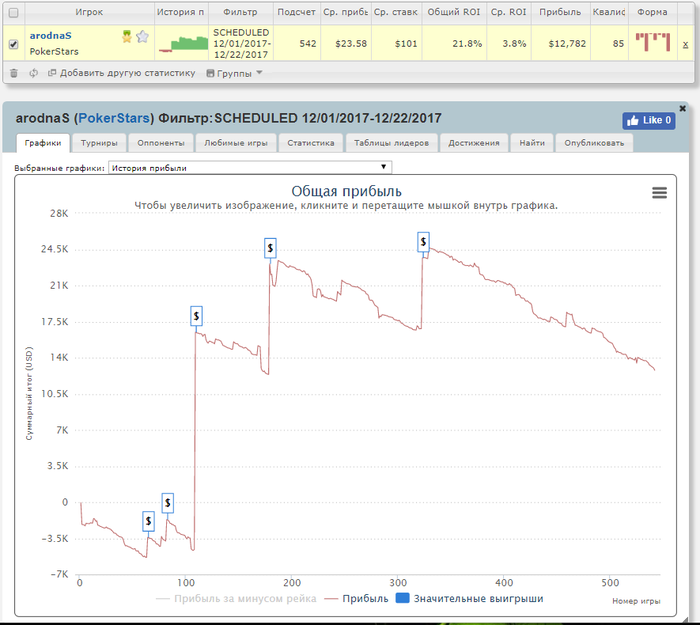Open the Статистика tab
The height and width of the screenshot is (625, 700).
click(x=311, y=143)
